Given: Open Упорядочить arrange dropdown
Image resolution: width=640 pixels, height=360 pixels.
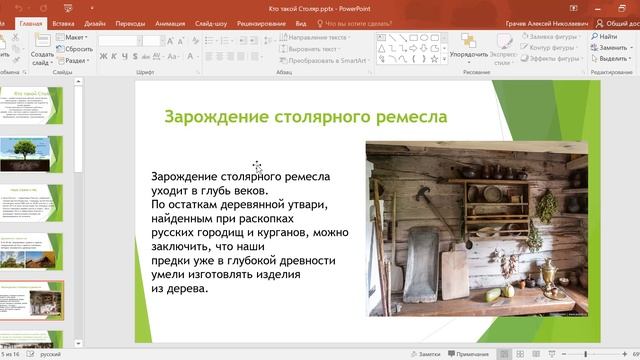Looking at the screenshot, I should [469, 49].
